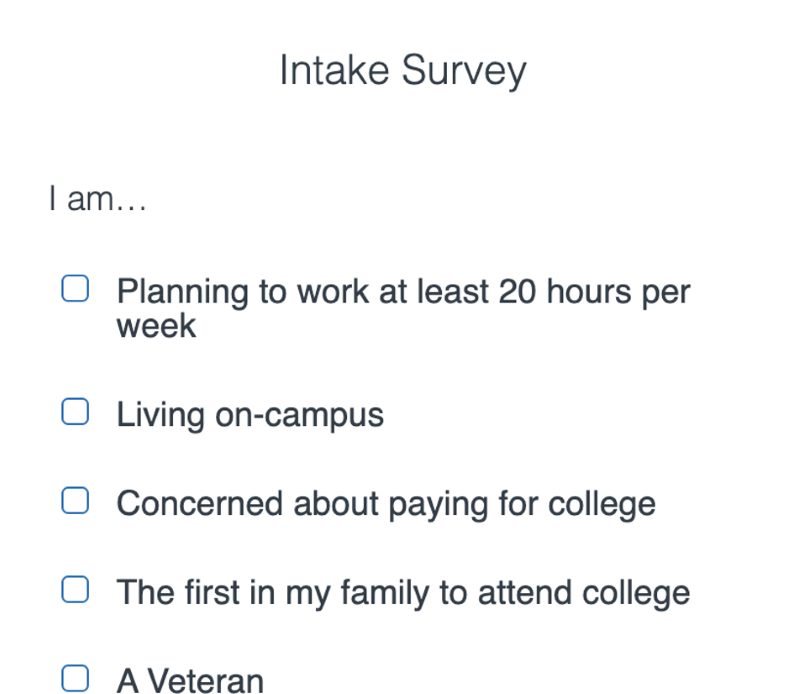Select the 'first in my family' checkbox
This screenshot has width=800, height=694.
point(75,589)
